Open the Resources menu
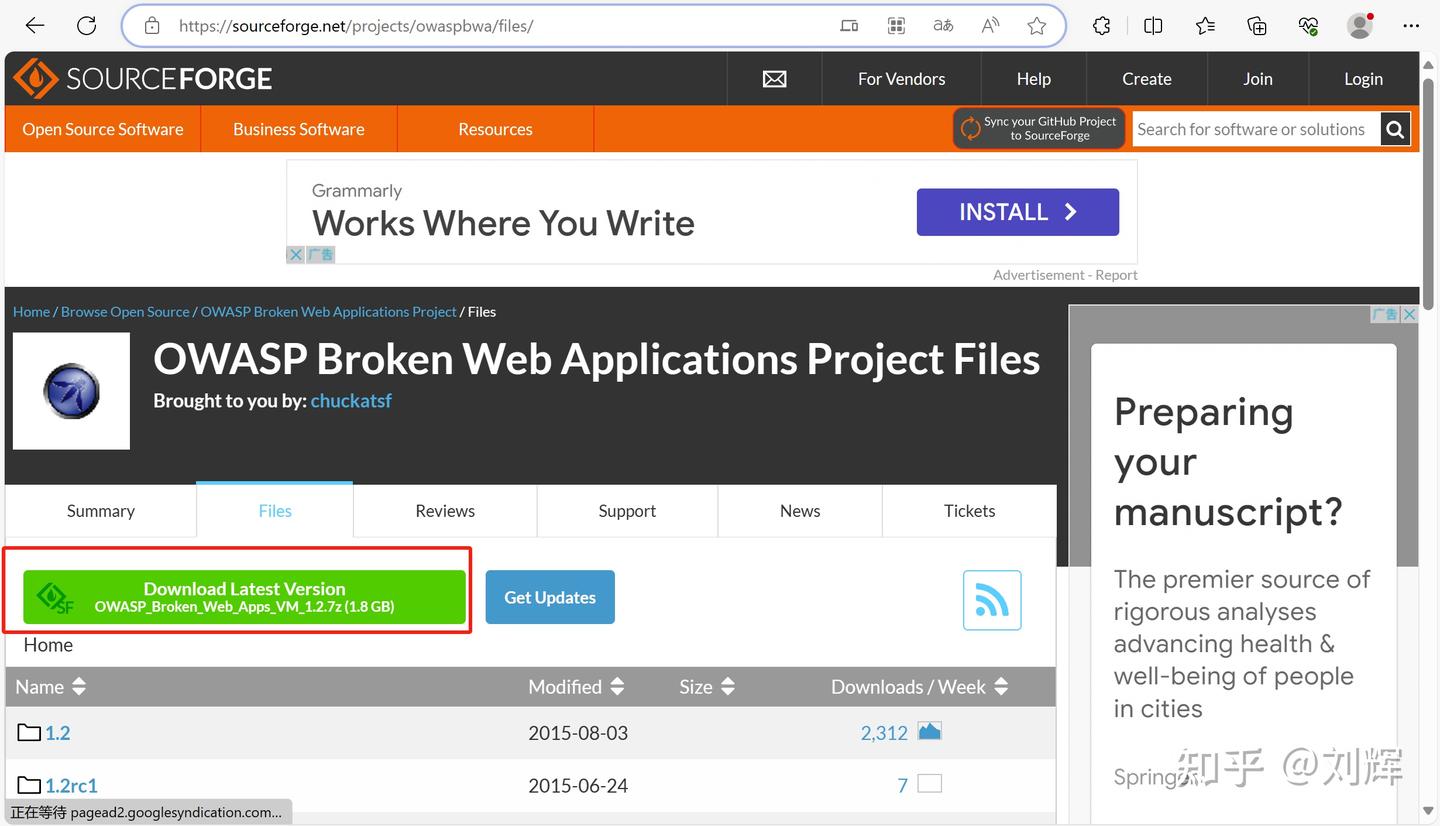Image resolution: width=1440 pixels, height=826 pixels. tap(495, 129)
